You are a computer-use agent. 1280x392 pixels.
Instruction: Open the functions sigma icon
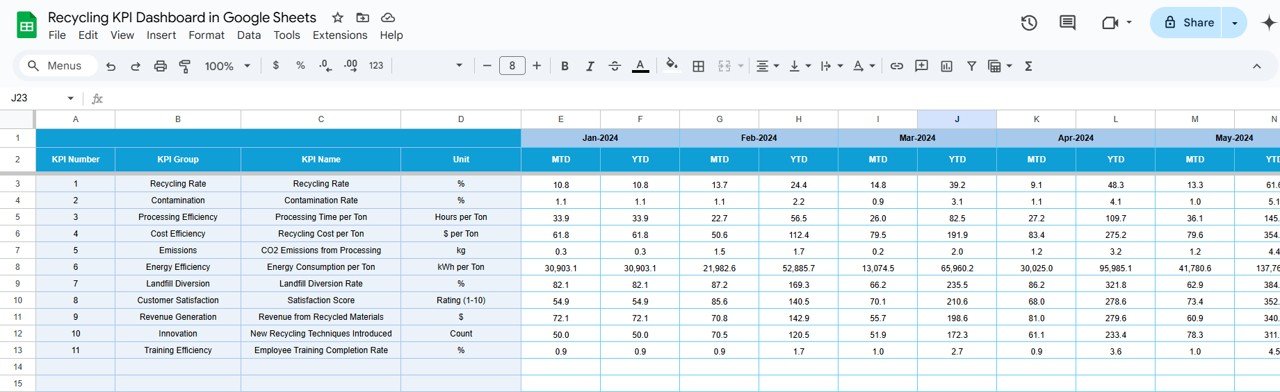pos(1028,66)
